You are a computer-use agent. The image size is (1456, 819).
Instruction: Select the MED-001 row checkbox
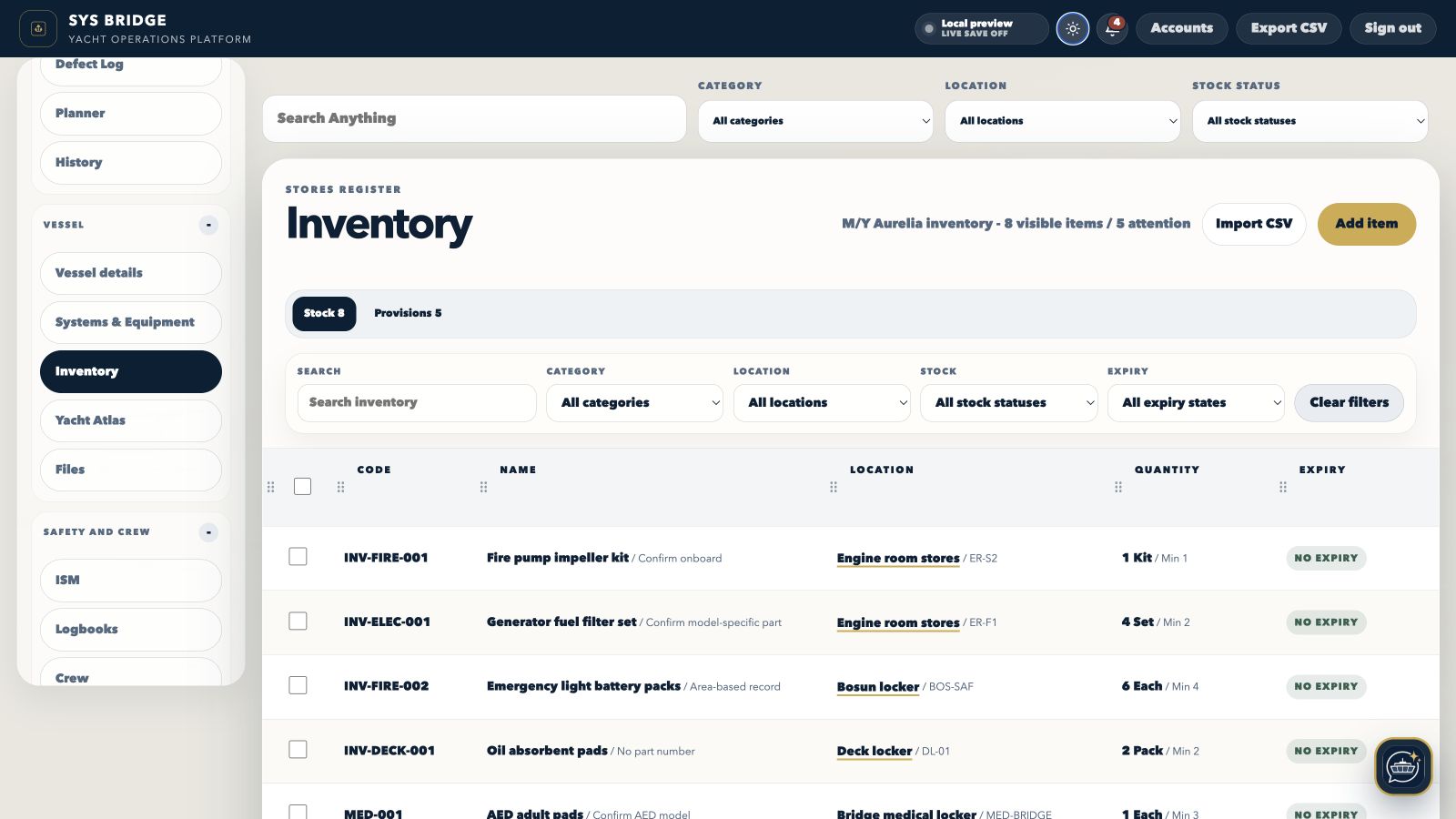[298, 812]
